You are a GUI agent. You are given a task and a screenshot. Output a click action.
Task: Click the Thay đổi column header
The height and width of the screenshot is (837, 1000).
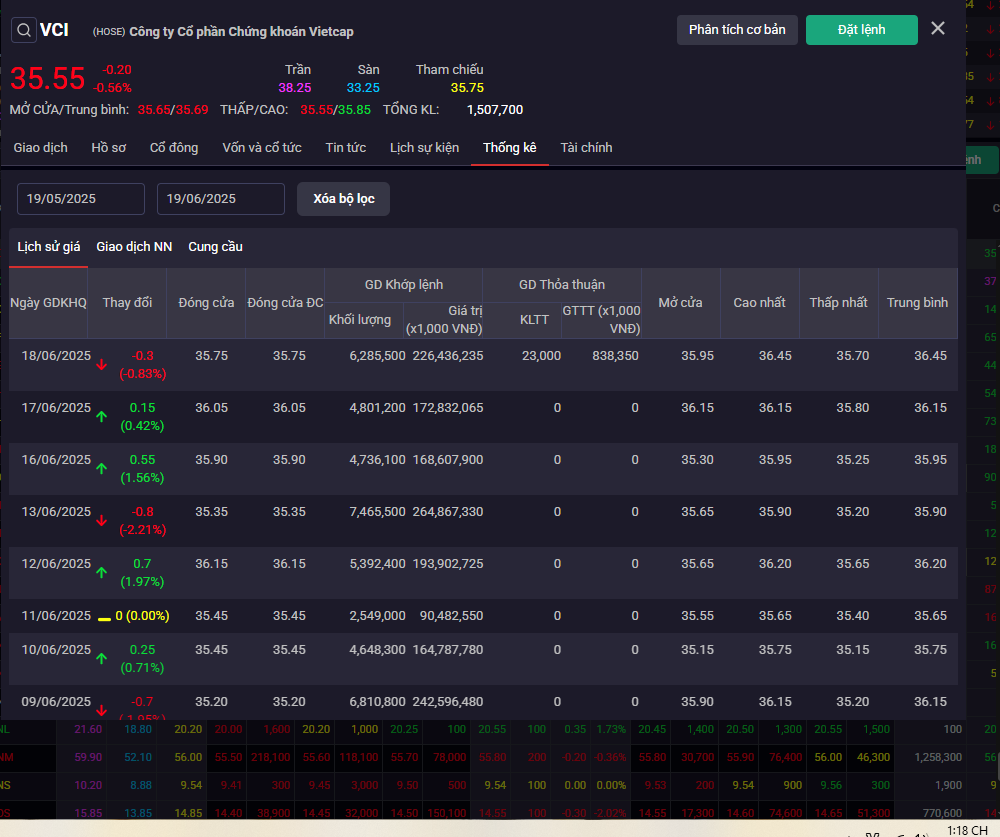(127, 302)
